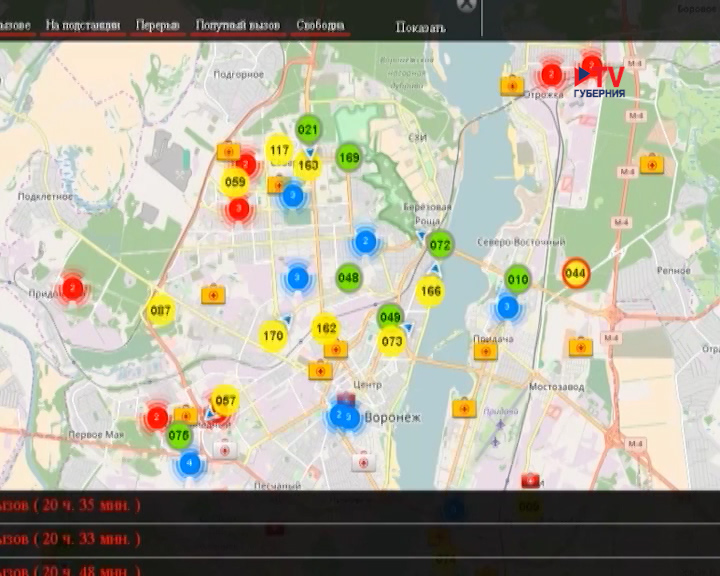Switch to the На подстанции filter
720x576 pixels.
click(83, 25)
